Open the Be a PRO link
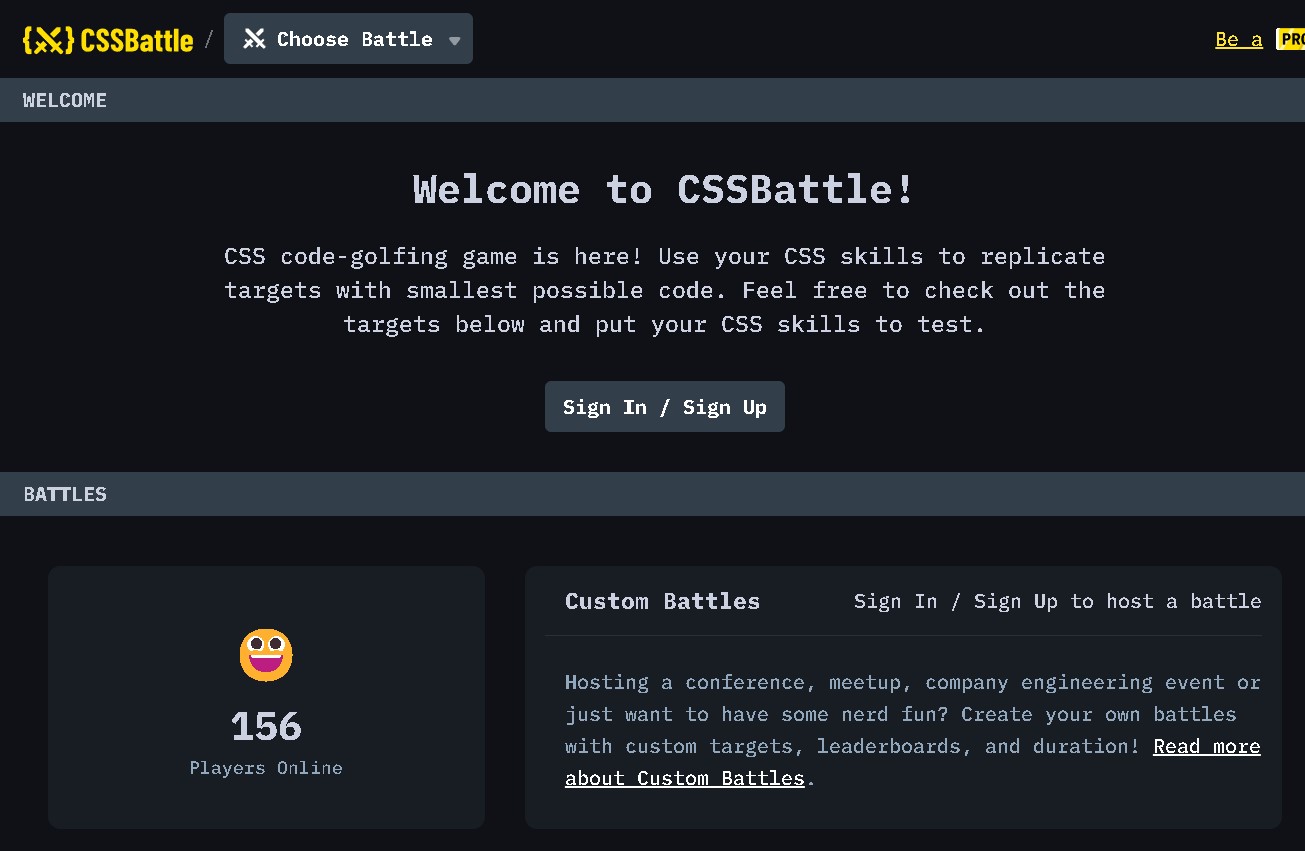1305x851 pixels. pos(1238,39)
